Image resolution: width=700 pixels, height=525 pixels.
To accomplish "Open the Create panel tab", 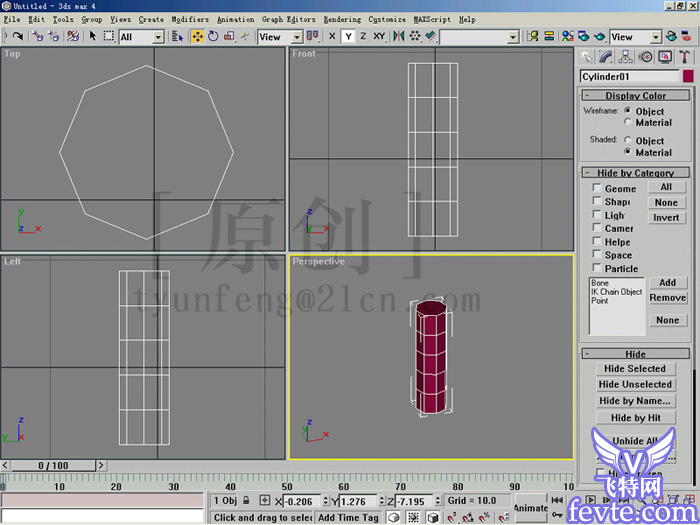I will [586, 57].
